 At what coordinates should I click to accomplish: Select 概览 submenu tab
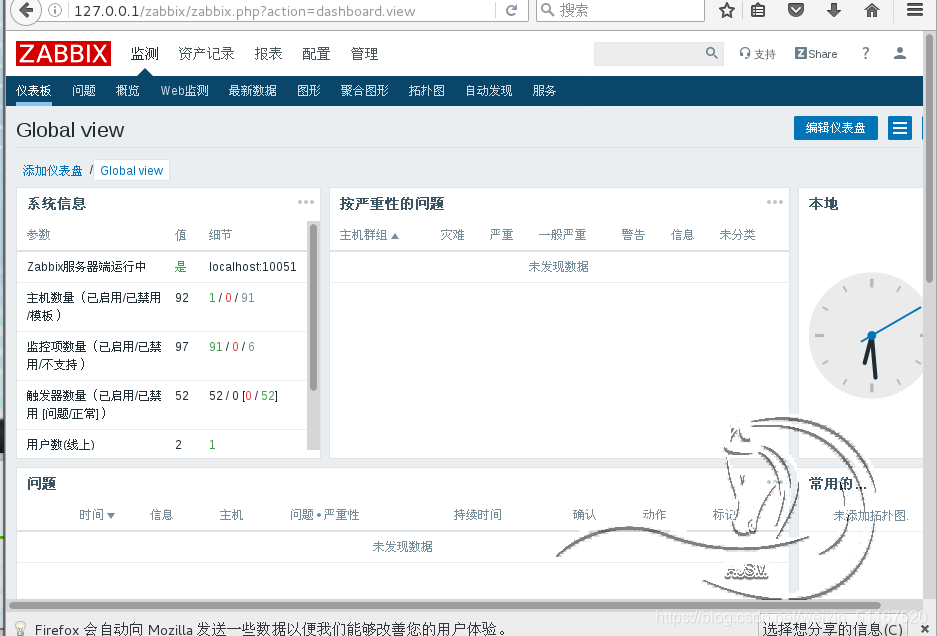(x=127, y=91)
